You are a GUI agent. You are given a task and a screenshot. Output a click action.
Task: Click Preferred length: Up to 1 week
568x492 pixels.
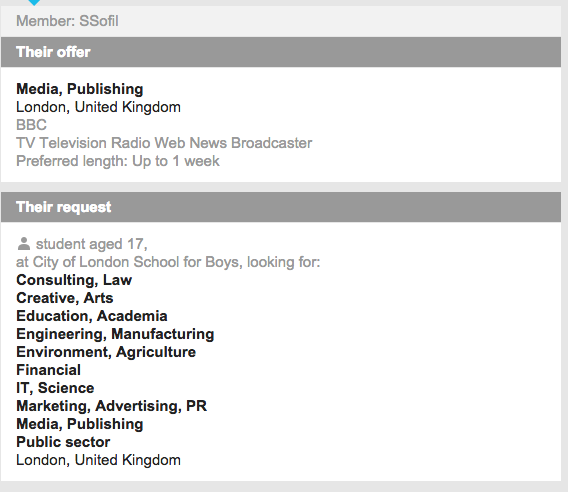[118, 161]
